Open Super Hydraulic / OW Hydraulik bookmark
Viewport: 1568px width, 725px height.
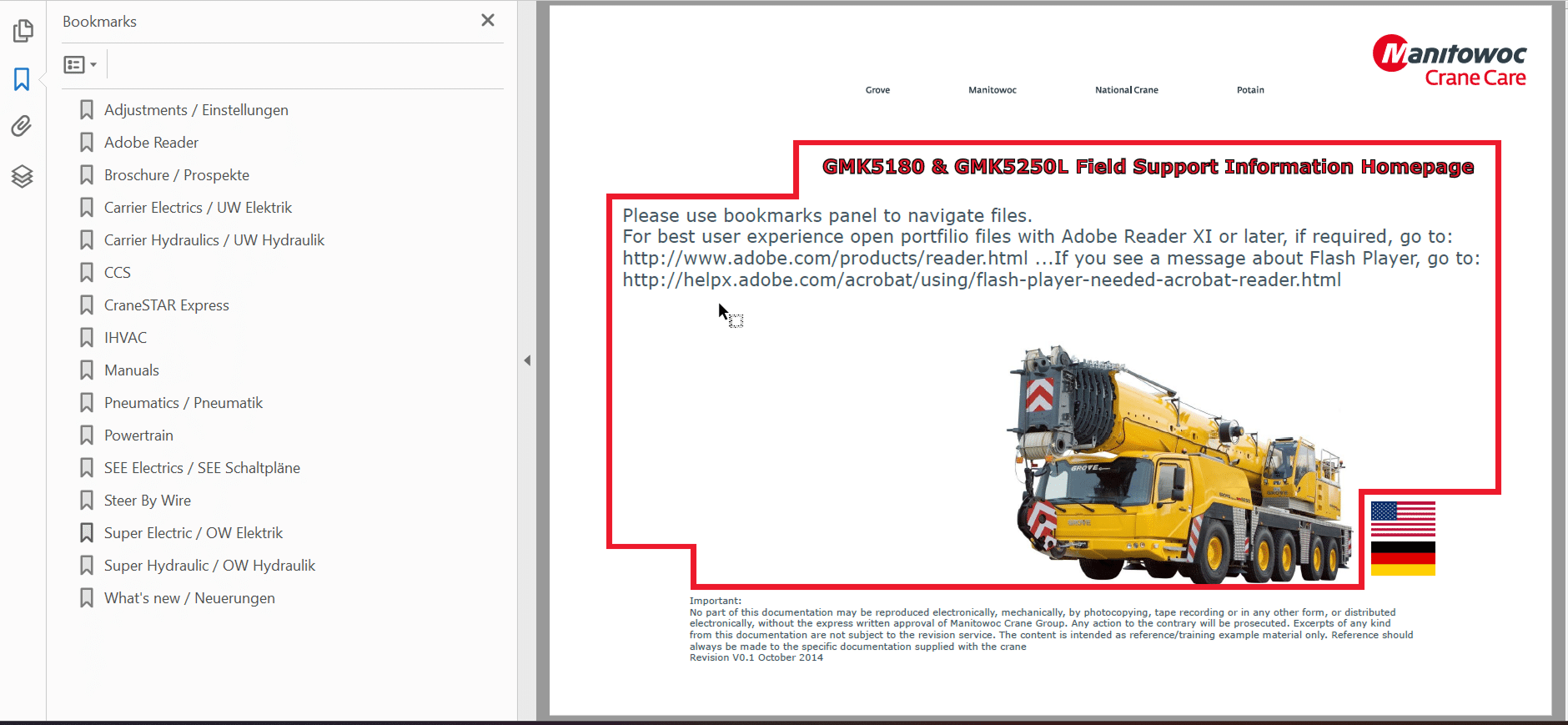tap(209, 566)
